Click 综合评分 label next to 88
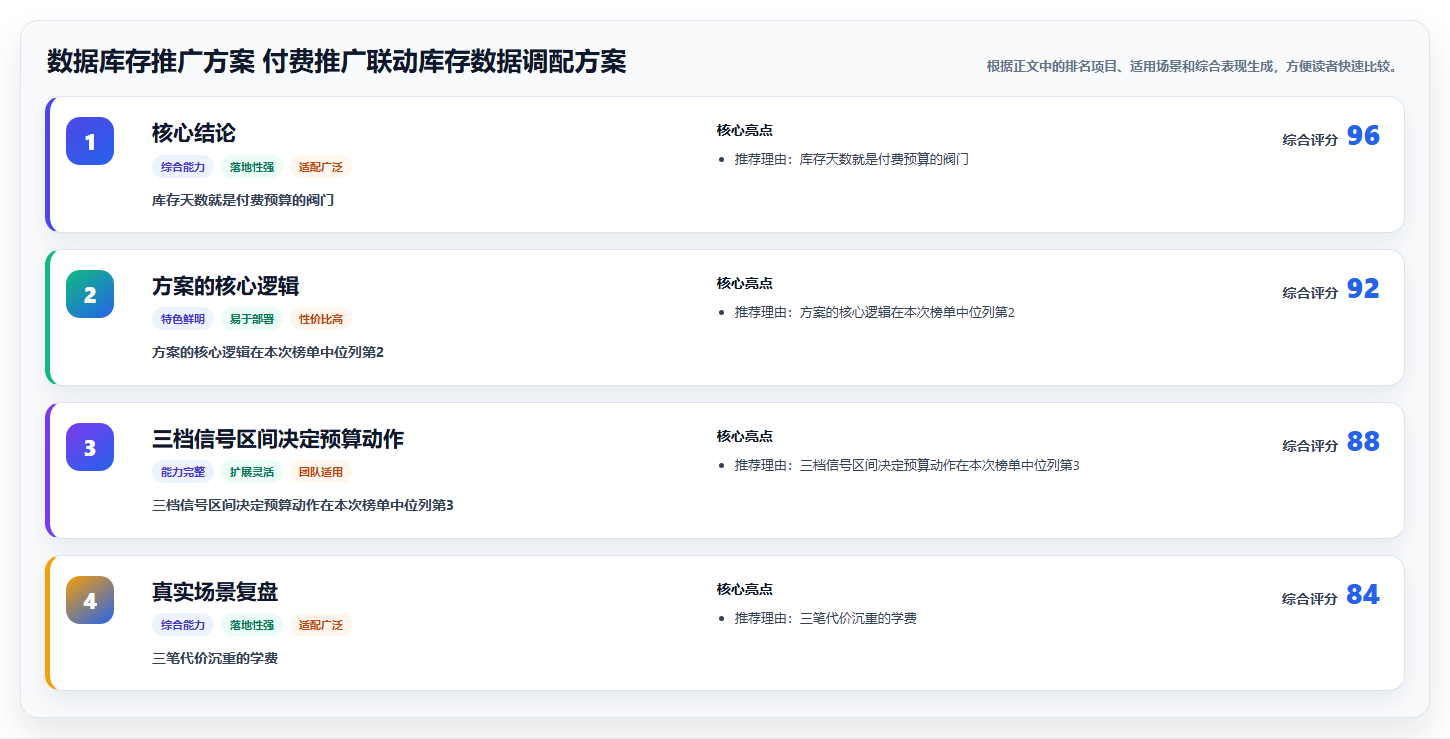Viewport: 1450px width, 739px height. [1310, 446]
